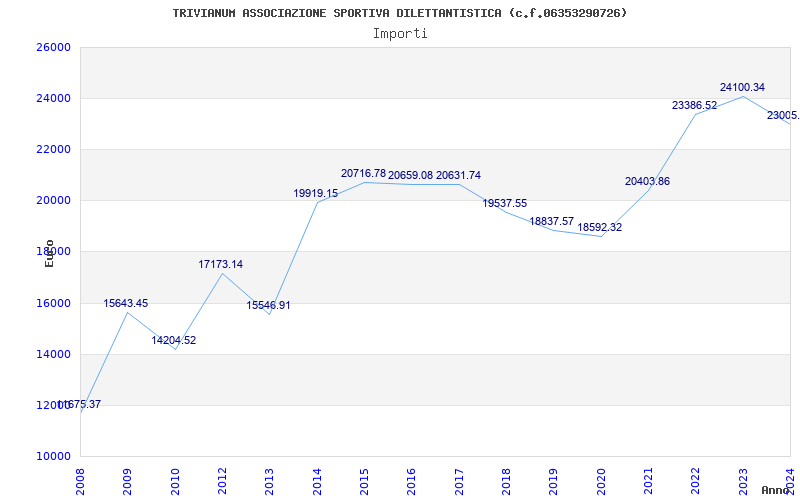Click the 14000 y-axis tick label
The image size is (800, 500).
click(x=53, y=355)
